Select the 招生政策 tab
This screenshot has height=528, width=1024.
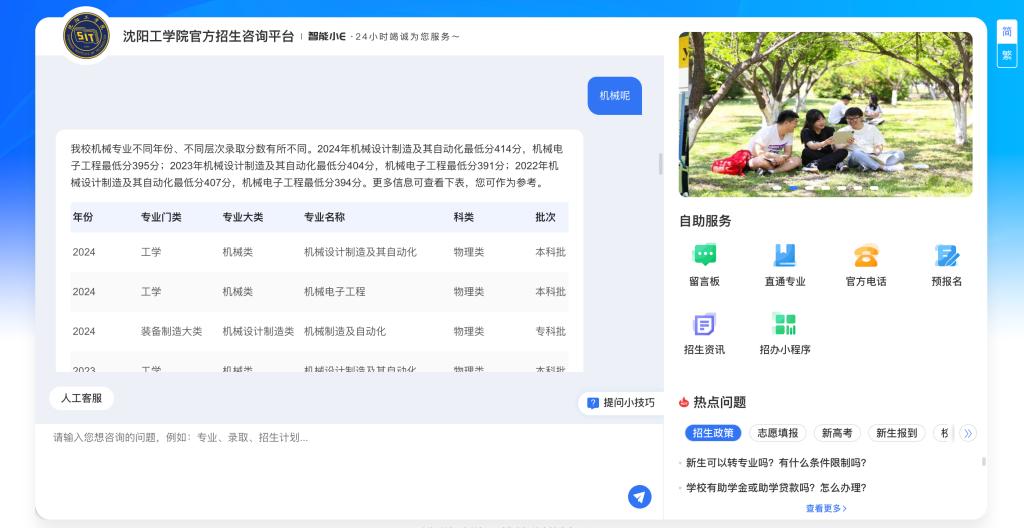point(713,433)
